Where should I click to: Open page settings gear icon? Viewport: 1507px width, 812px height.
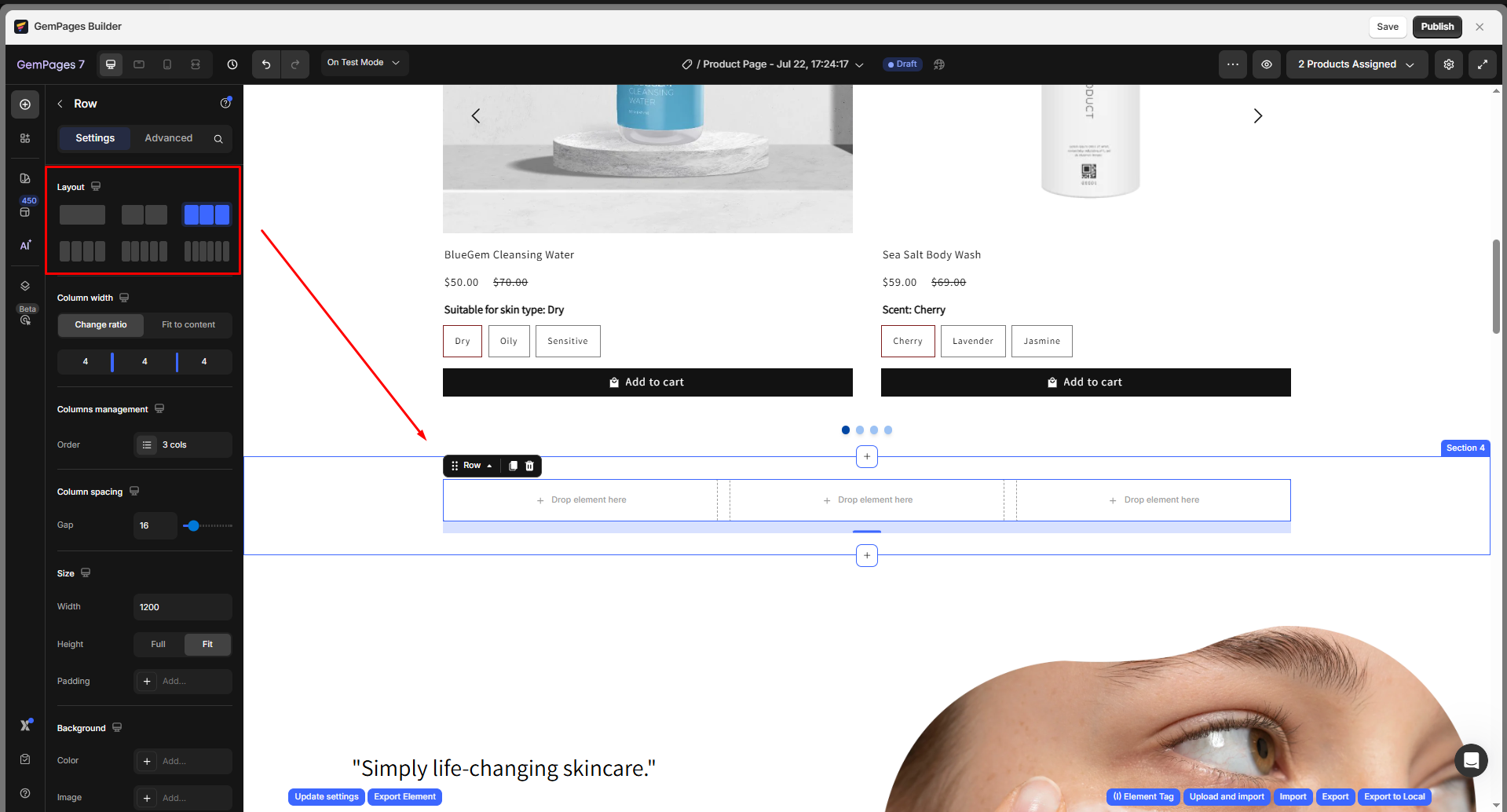1449,64
